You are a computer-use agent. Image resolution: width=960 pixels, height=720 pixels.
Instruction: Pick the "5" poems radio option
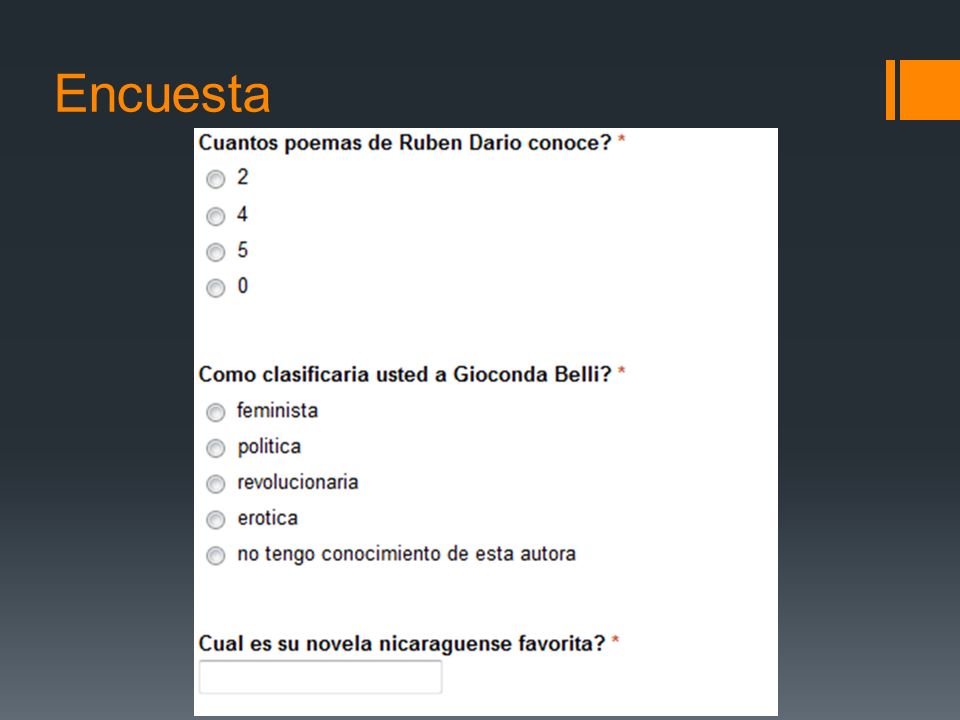[216, 252]
